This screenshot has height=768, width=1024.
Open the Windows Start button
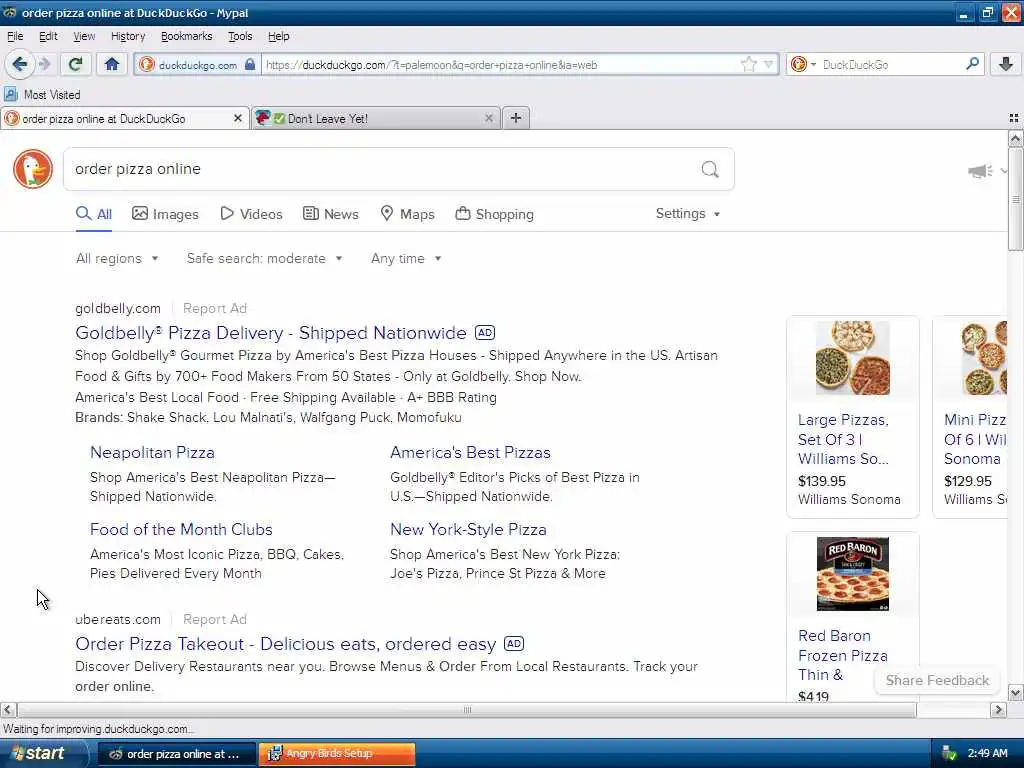(43, 754)
